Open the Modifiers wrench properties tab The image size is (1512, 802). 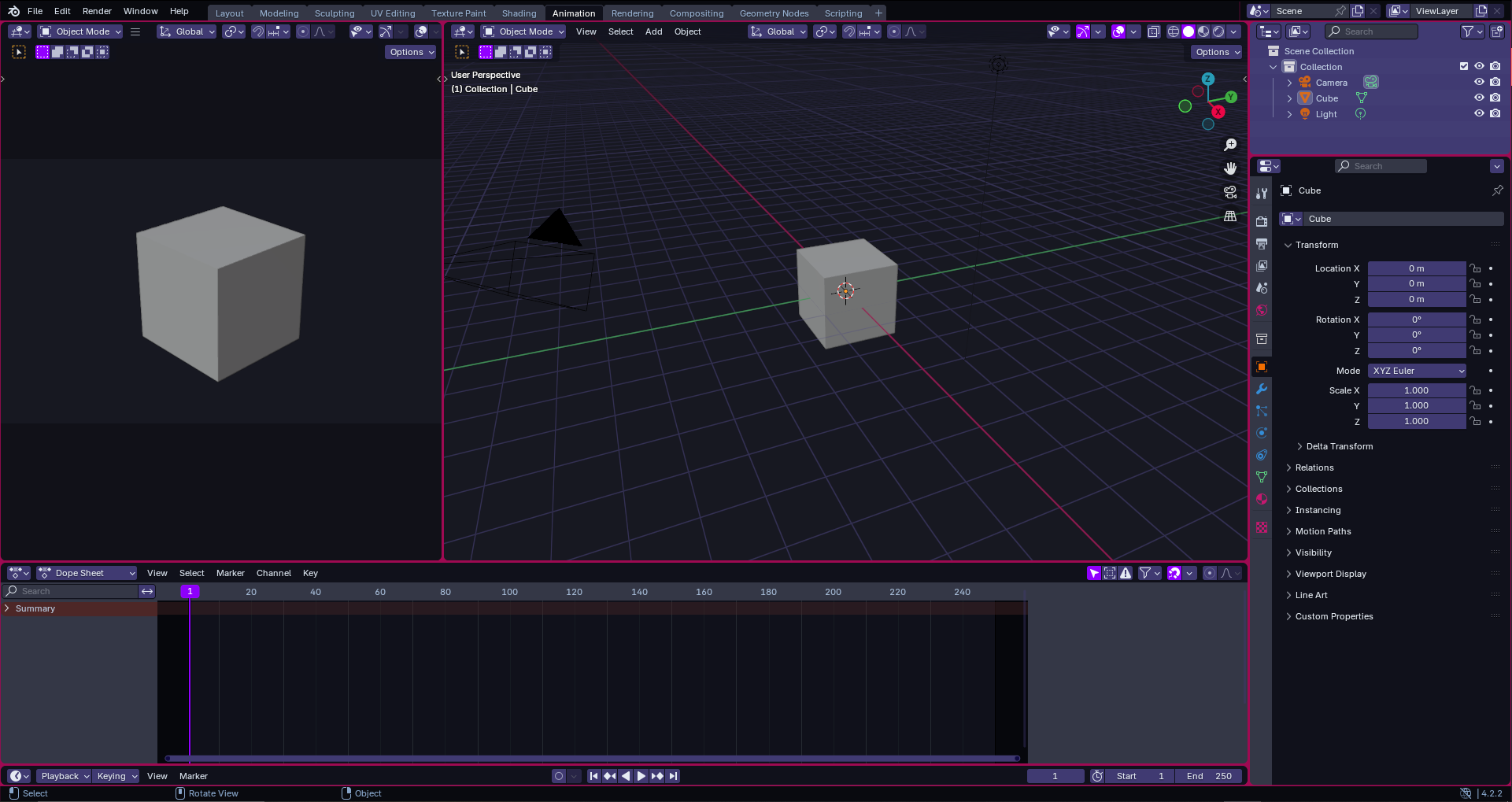pos(1262,389)
